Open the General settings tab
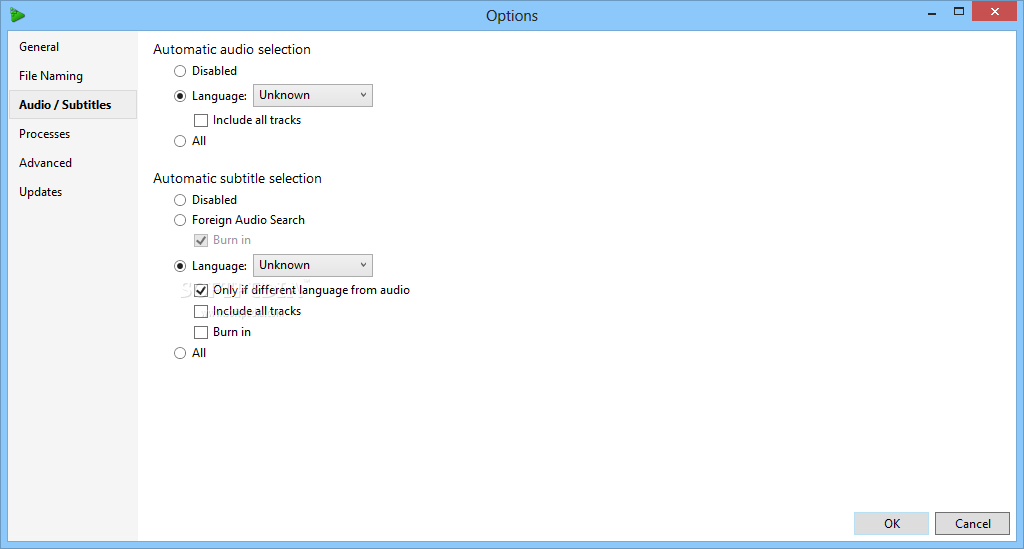1024x549 pixels. click(x=72, y=47)
